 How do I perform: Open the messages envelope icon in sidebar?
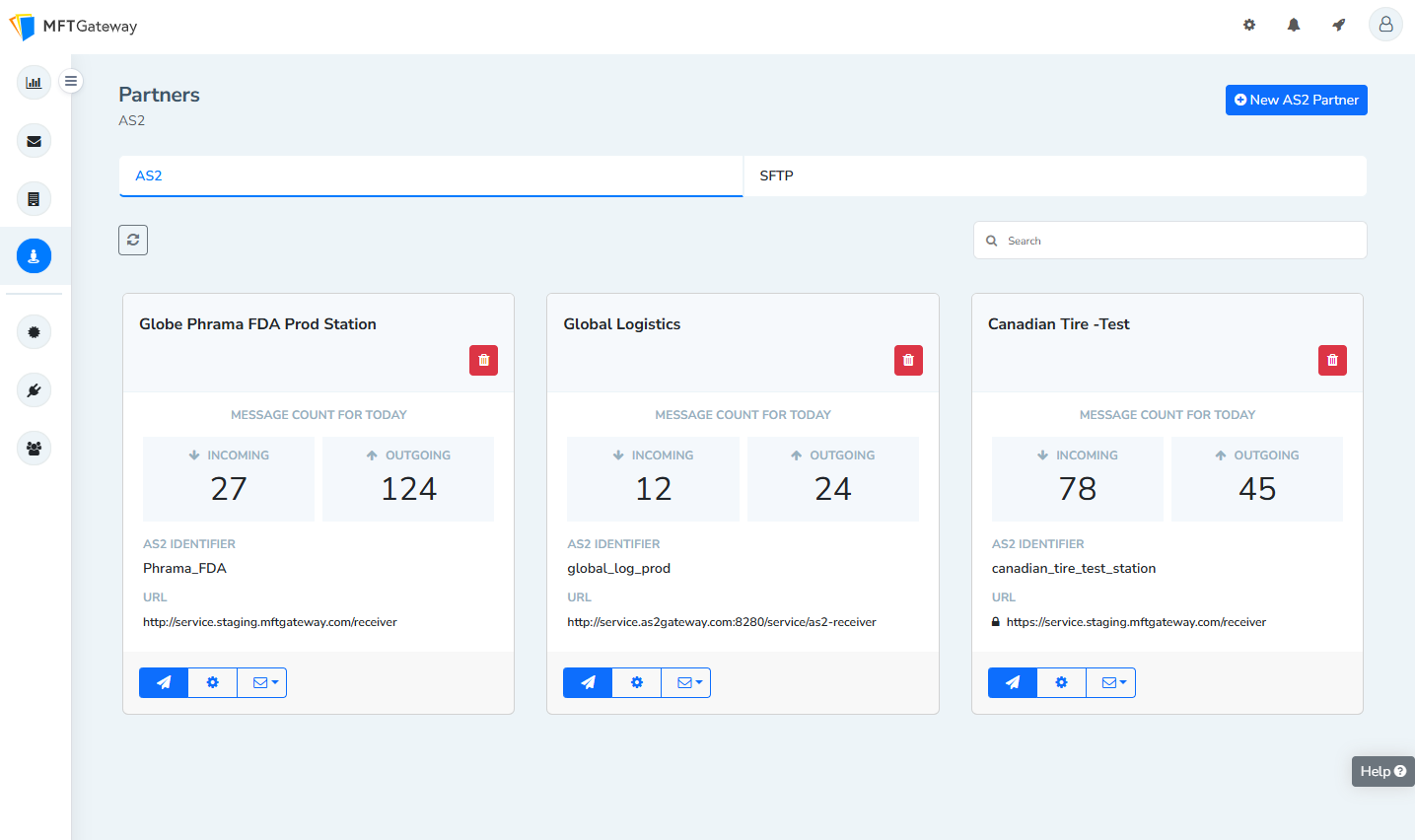point(34,141)
